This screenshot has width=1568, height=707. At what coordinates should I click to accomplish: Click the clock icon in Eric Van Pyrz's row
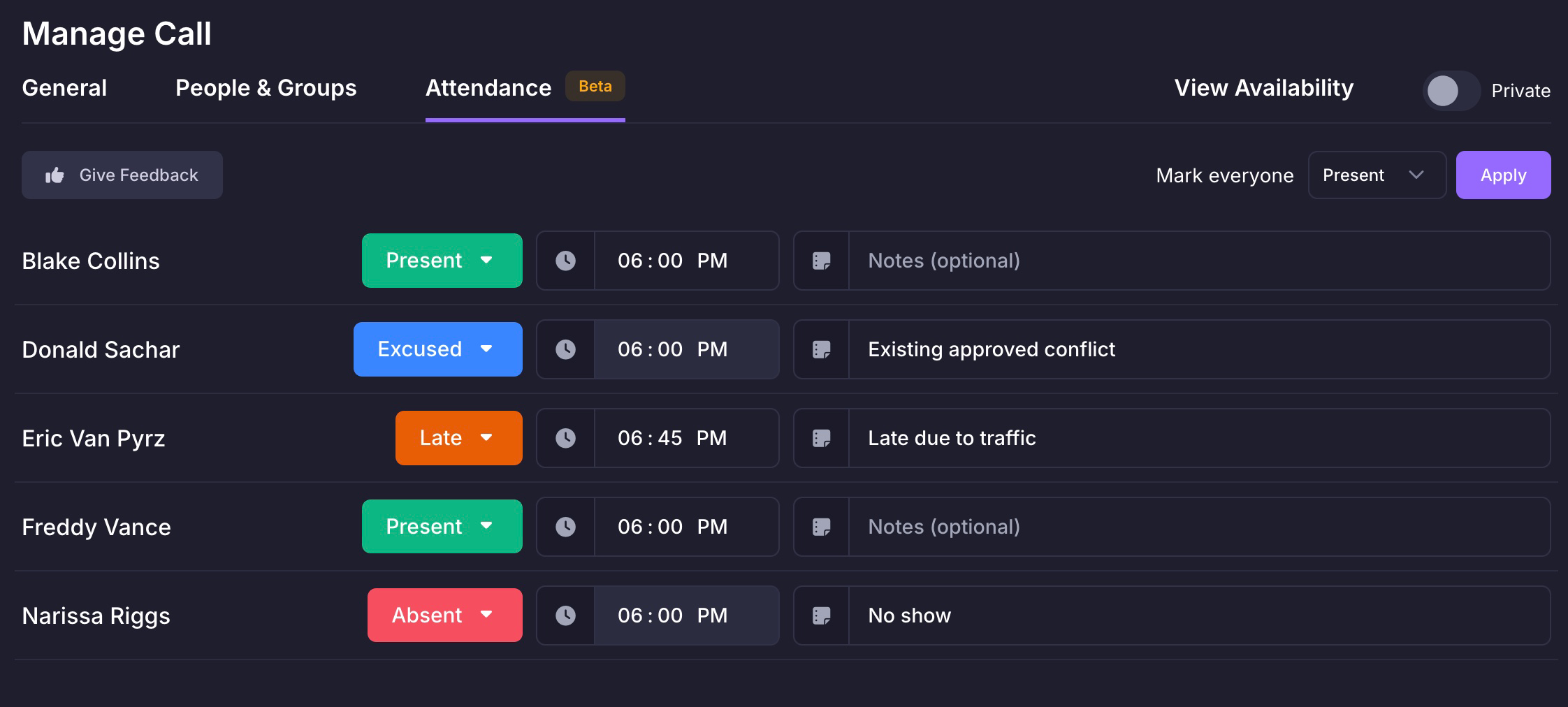[x=565, y=438]
